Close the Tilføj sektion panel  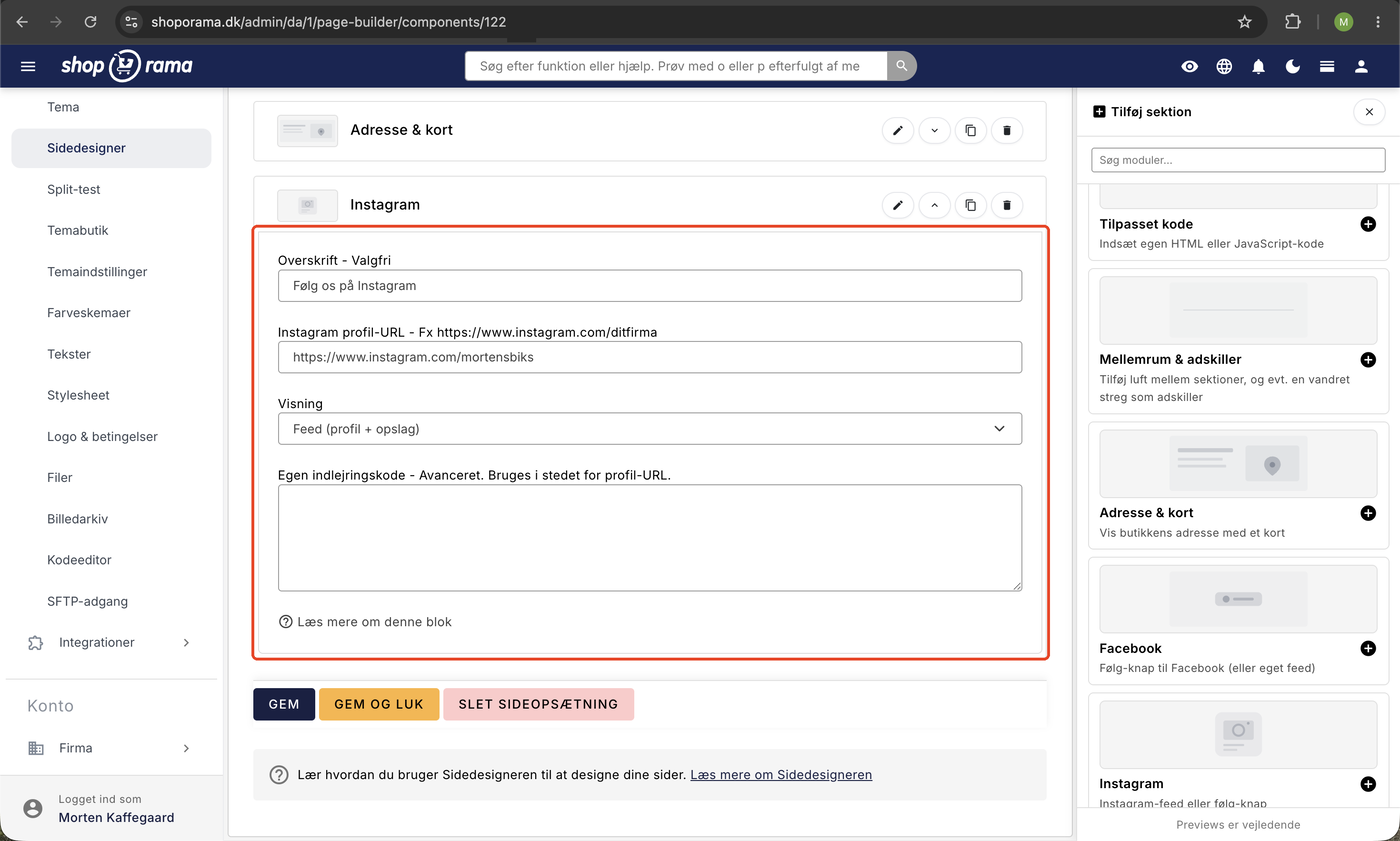click(1369, 111)
